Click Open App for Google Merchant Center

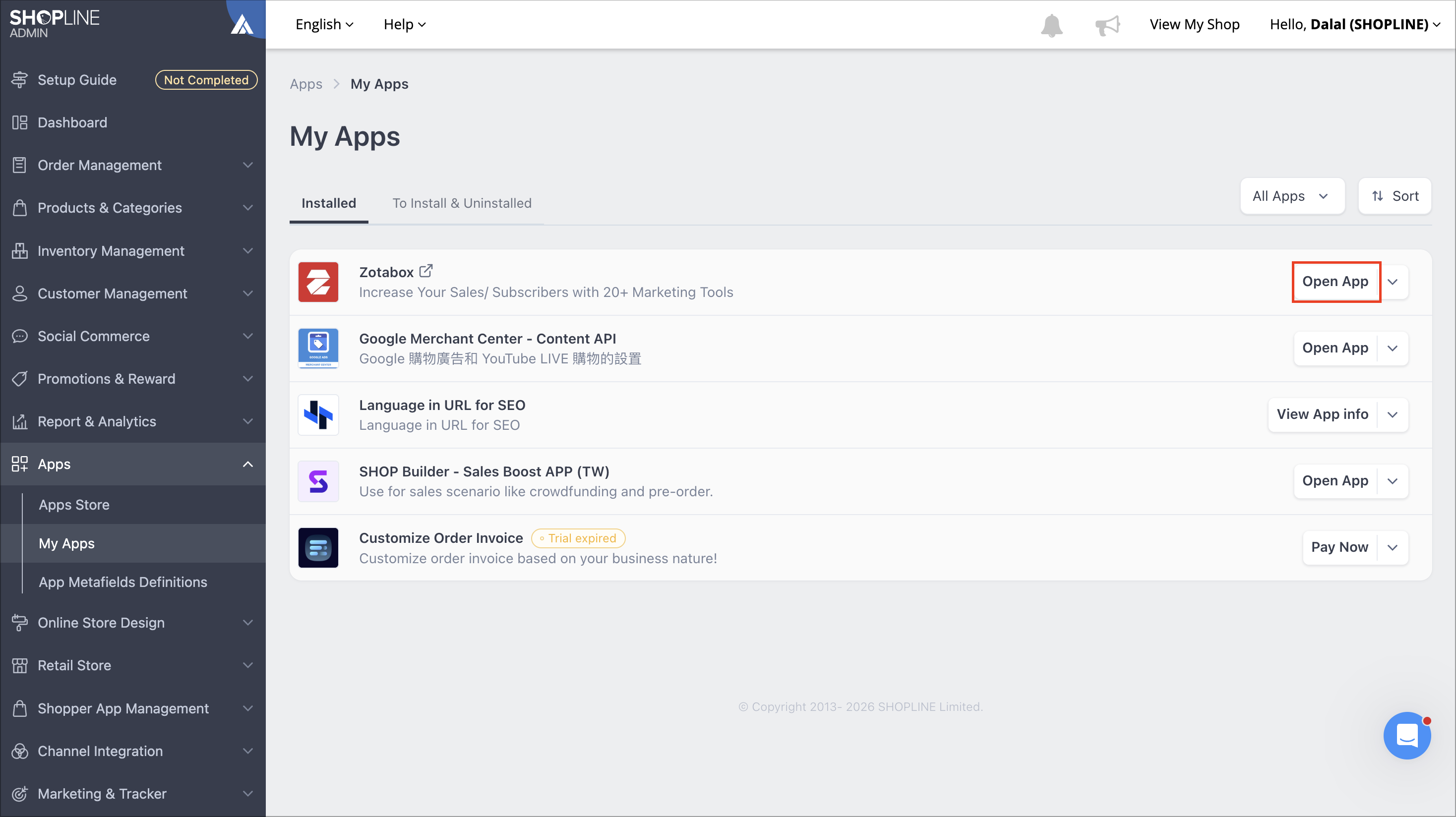[x=1335, y=348]
